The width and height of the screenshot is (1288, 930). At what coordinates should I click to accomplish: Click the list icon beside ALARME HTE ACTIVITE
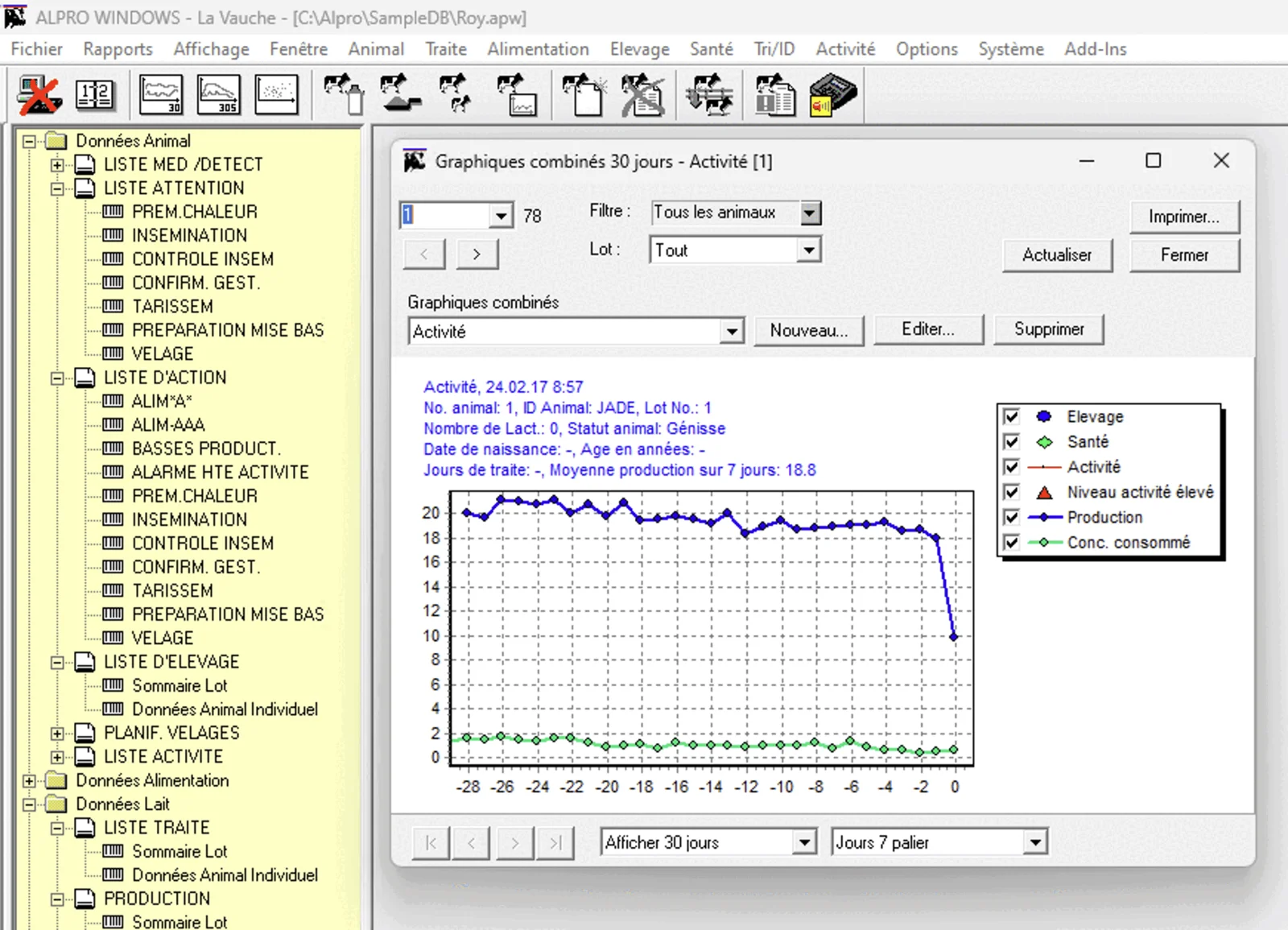(114, 472)
